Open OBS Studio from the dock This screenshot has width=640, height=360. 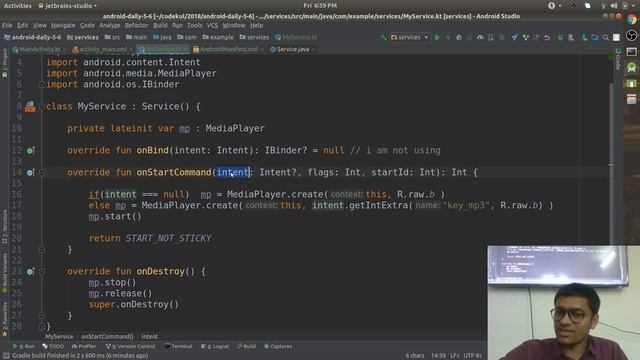(x=631, y=36)
